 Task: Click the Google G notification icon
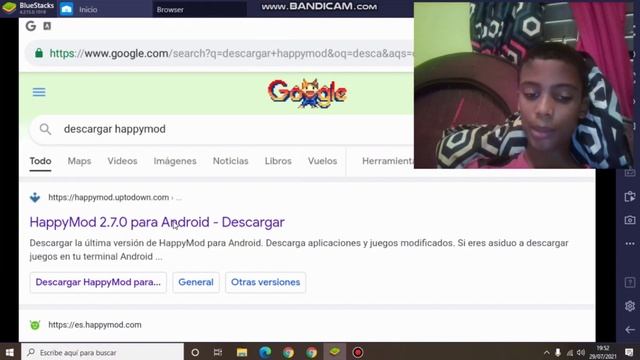tap(31, 26)
